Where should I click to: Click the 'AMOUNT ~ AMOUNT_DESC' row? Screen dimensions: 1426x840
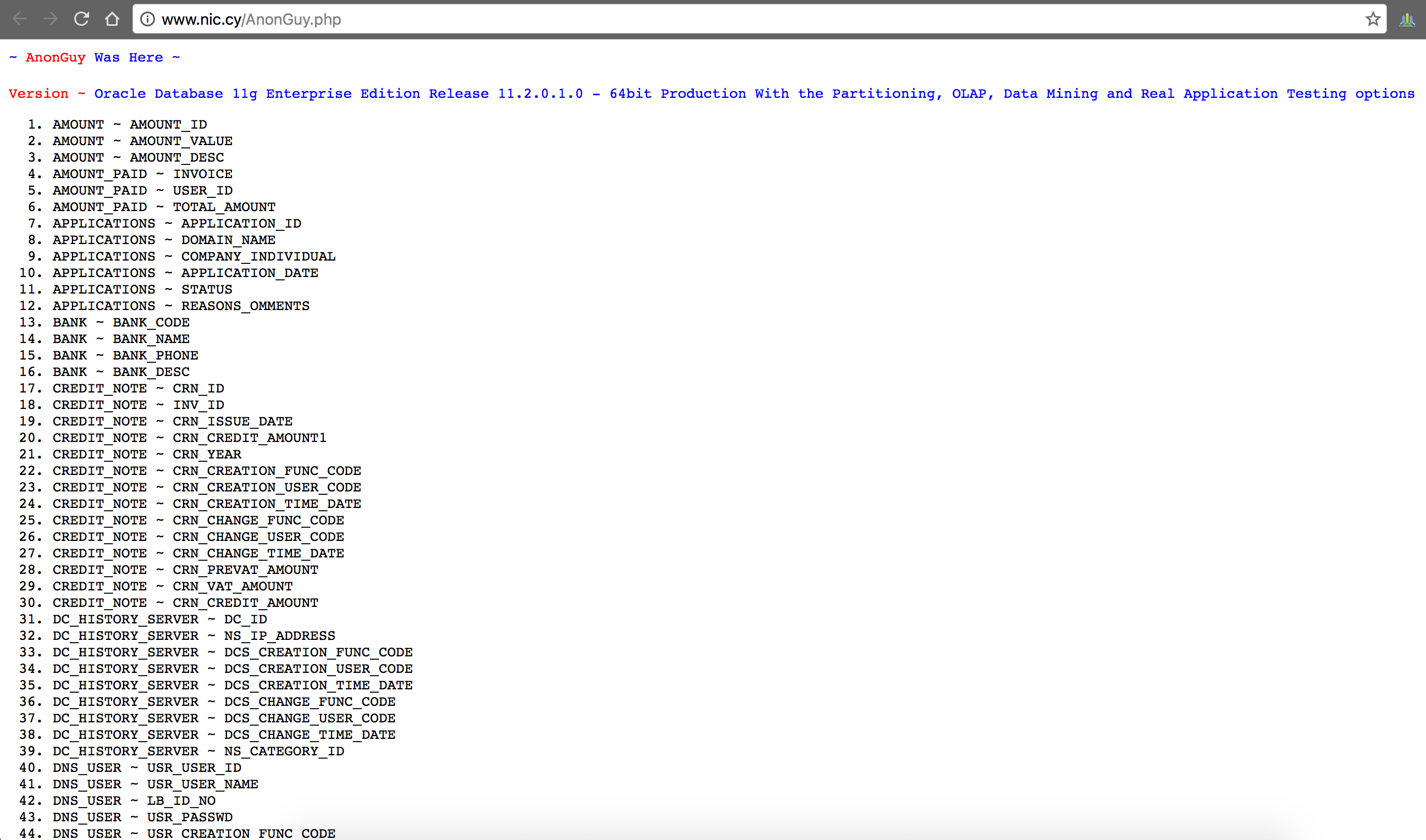(138, 157)
